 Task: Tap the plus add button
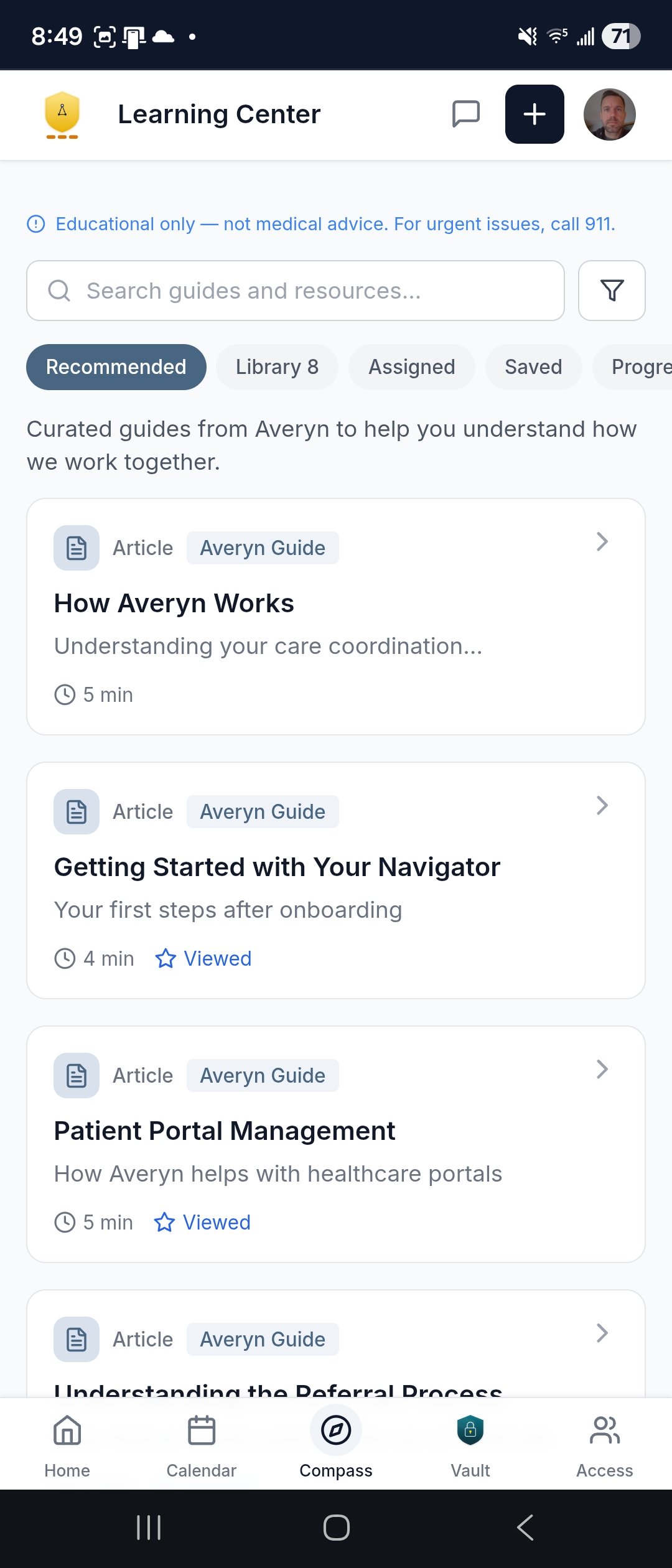tap(534, 114)
